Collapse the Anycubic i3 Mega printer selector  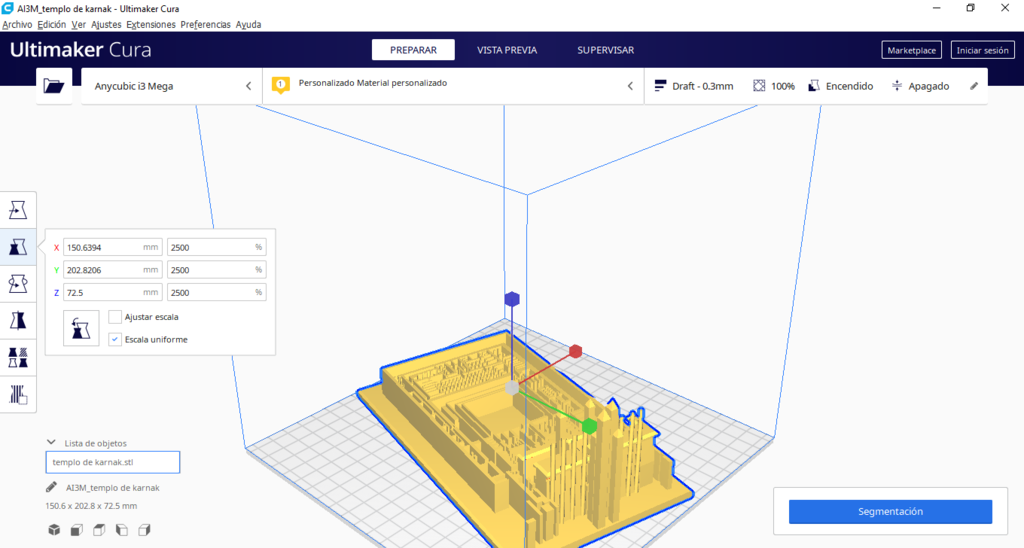pos(249,86)
